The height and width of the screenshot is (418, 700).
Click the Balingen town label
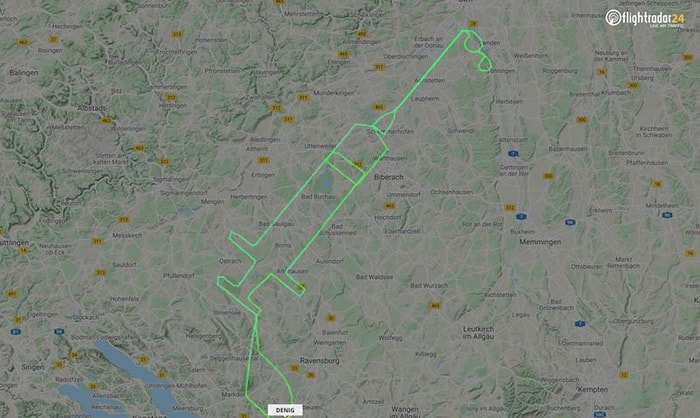tap(24, 72)
